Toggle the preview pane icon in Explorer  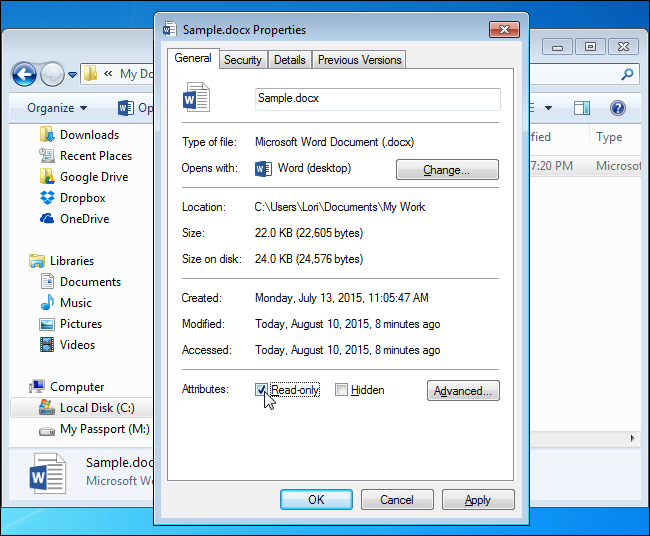pos(582,108)
